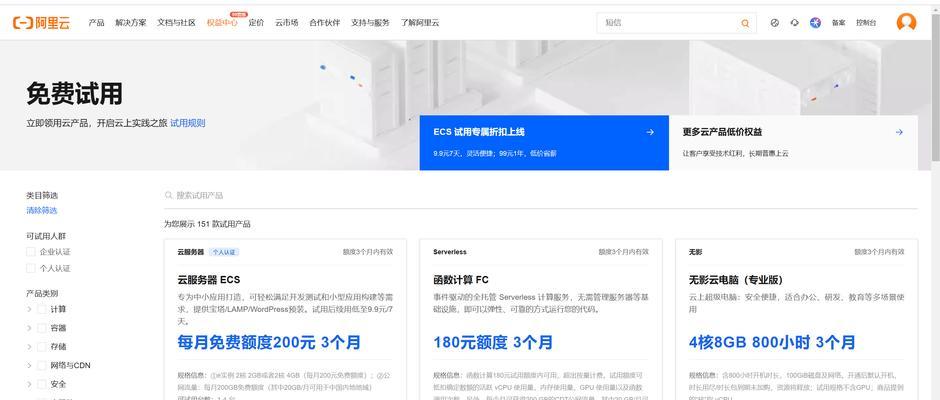The image size is (940, 400).
Task: Expand the 容器 category chevron
Action: (29, 328)
